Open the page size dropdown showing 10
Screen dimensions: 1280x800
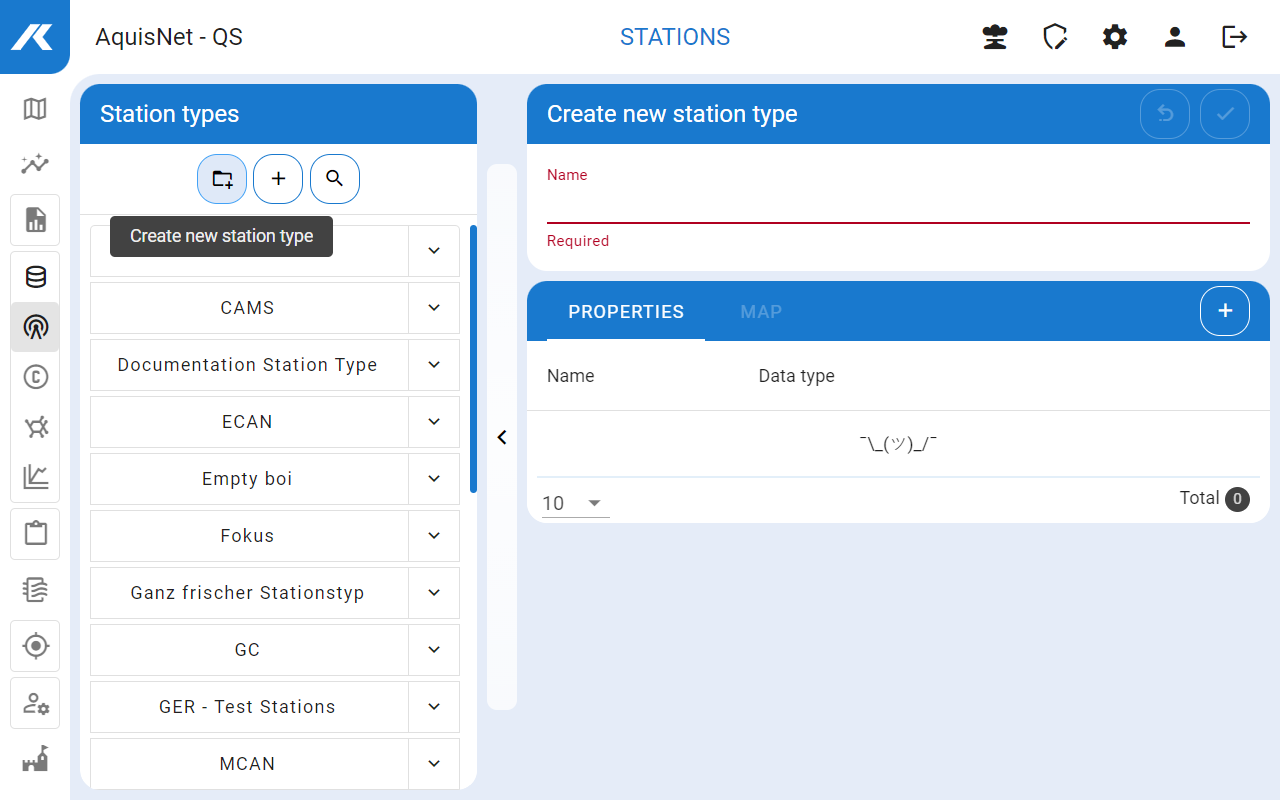pyautogui.click(x=575, y=503)
